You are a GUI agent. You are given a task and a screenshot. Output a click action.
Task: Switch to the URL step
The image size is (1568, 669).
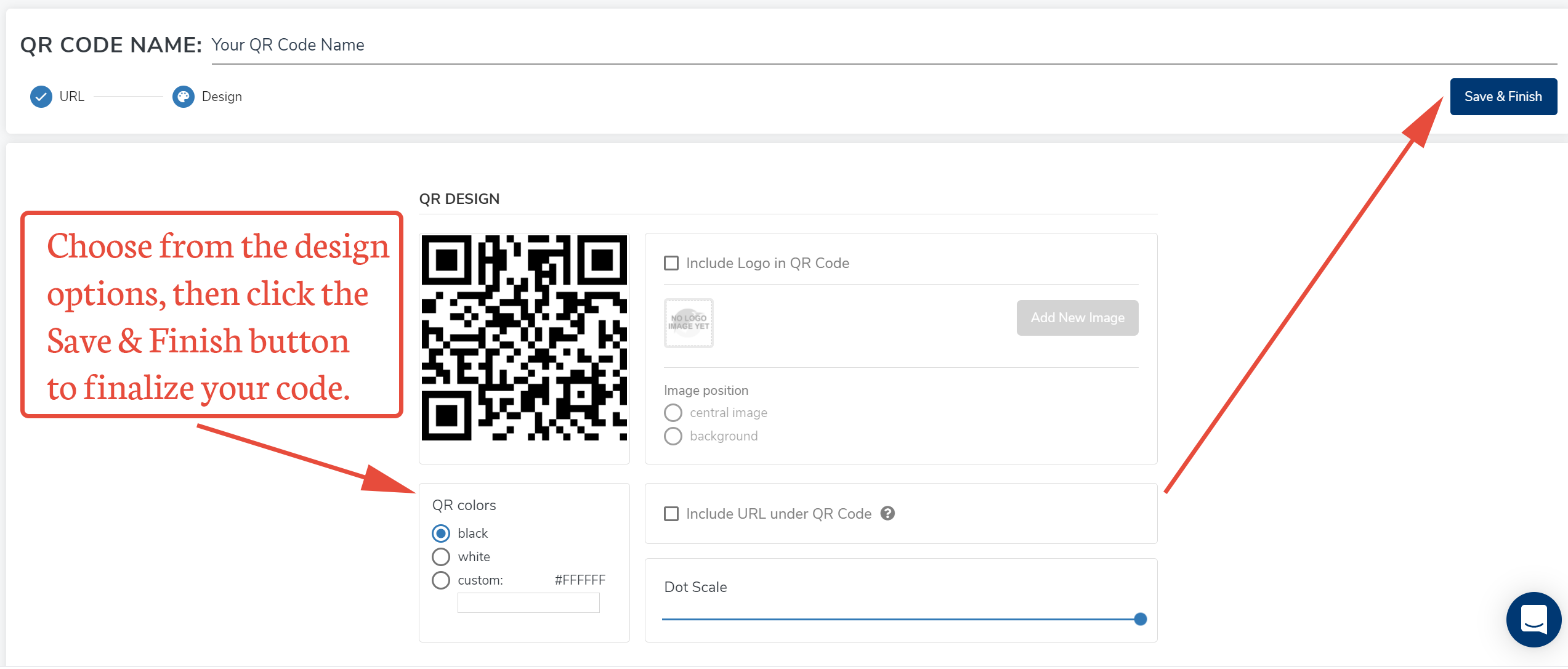[x=71, y=96]
